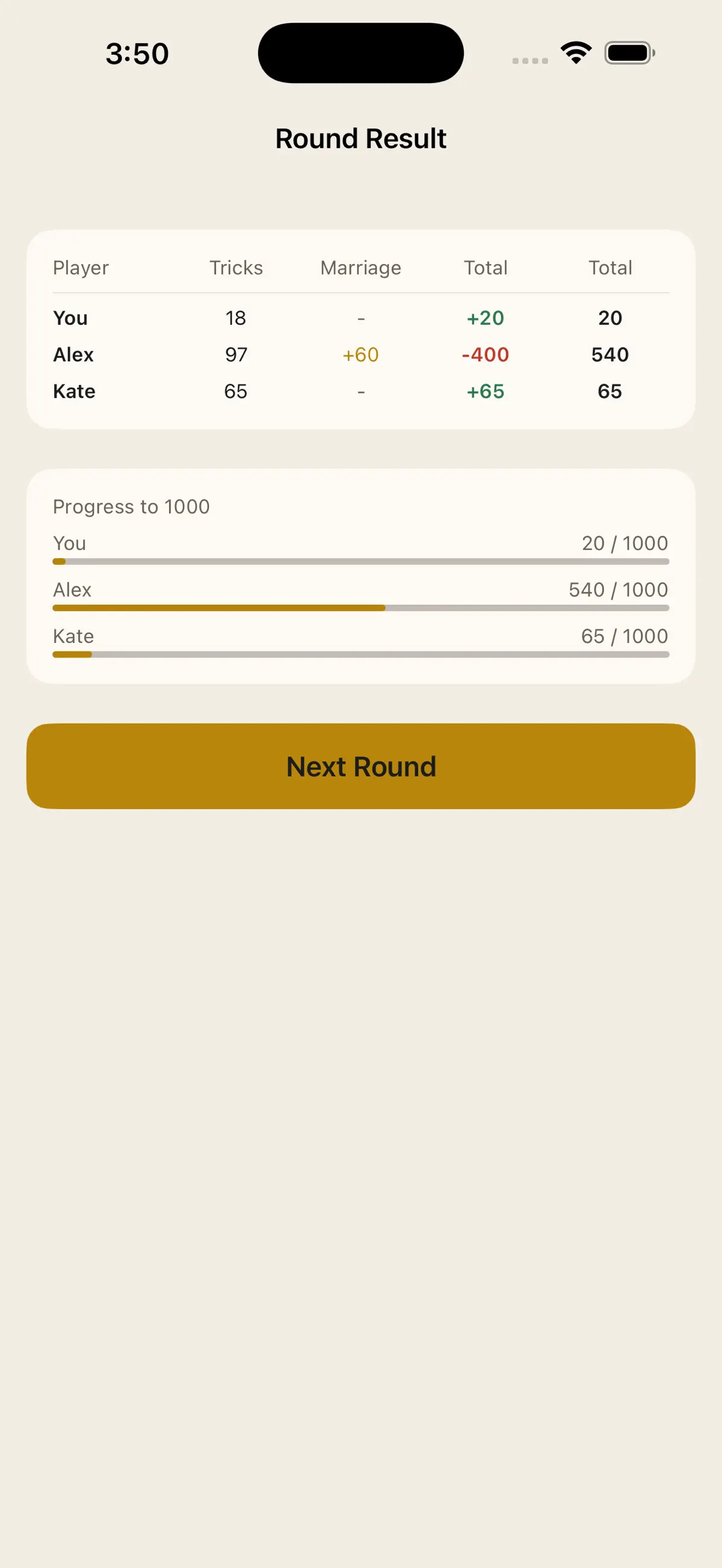Select the You progress bar

[x=361, y=561]
